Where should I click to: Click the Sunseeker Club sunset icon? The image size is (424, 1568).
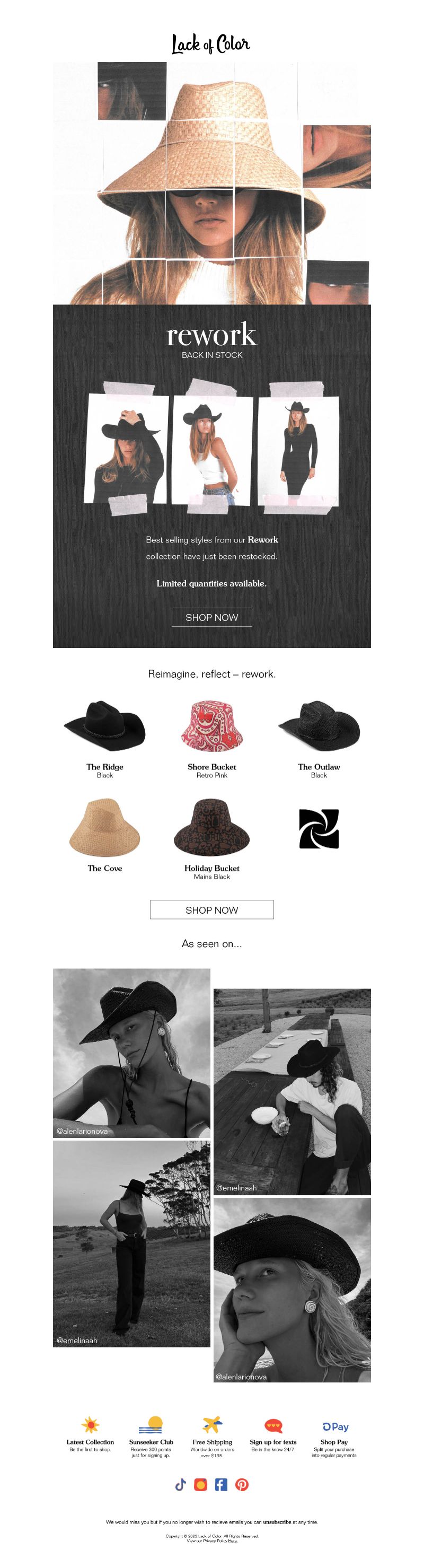click(x=151, y=1425)
